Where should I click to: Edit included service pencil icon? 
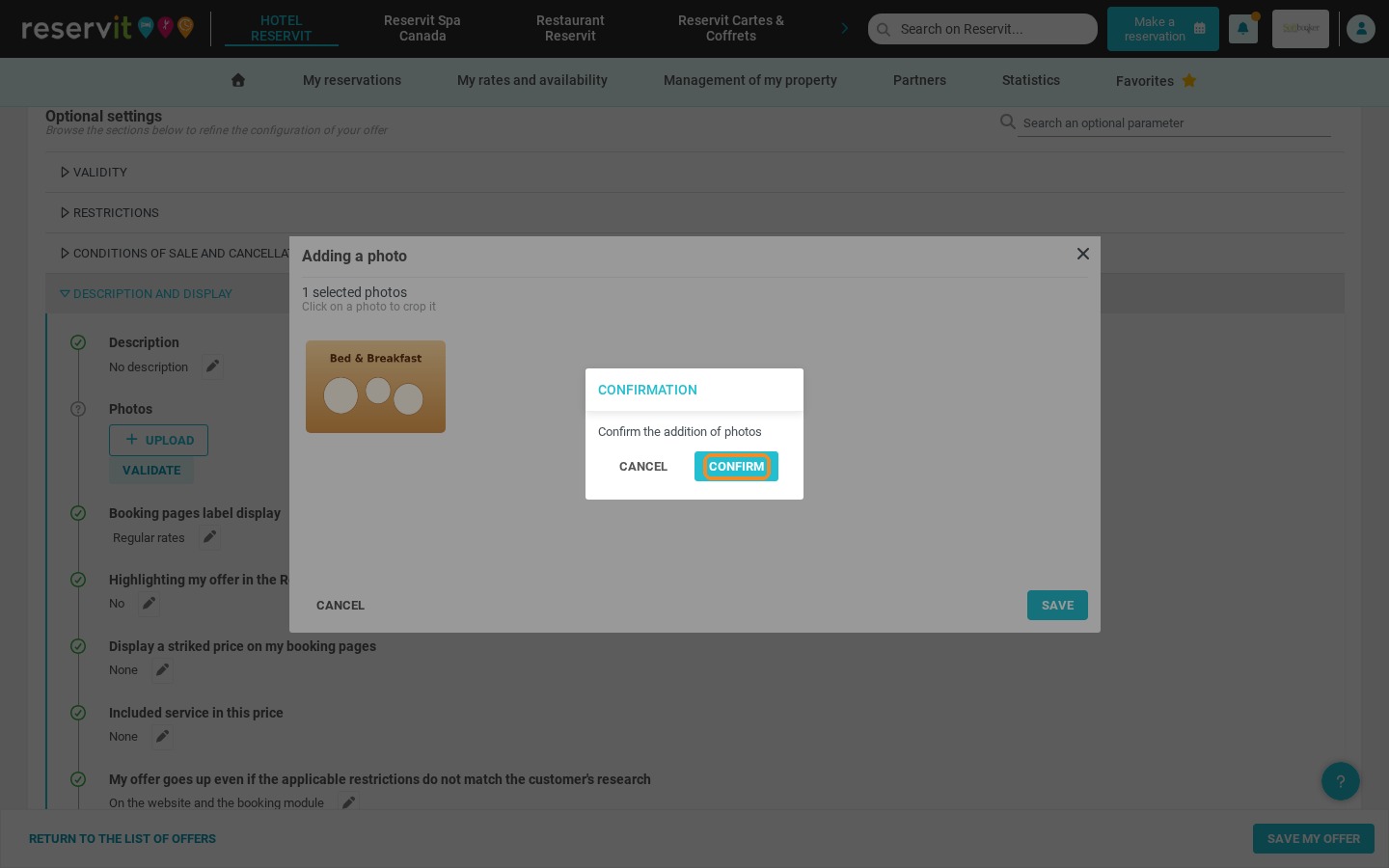[x=162, y=736]
